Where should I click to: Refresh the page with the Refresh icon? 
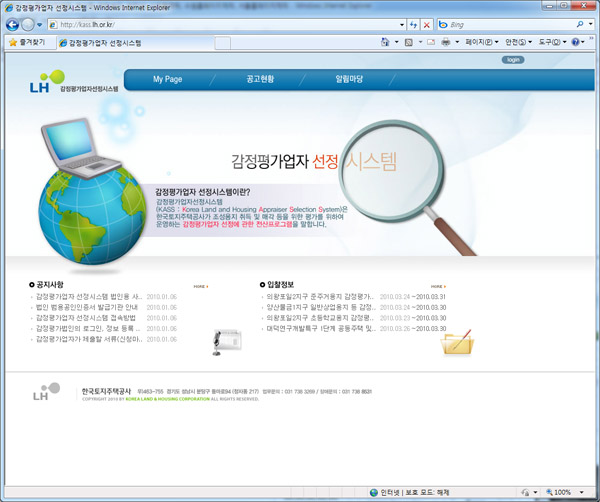tap(413, 25)
